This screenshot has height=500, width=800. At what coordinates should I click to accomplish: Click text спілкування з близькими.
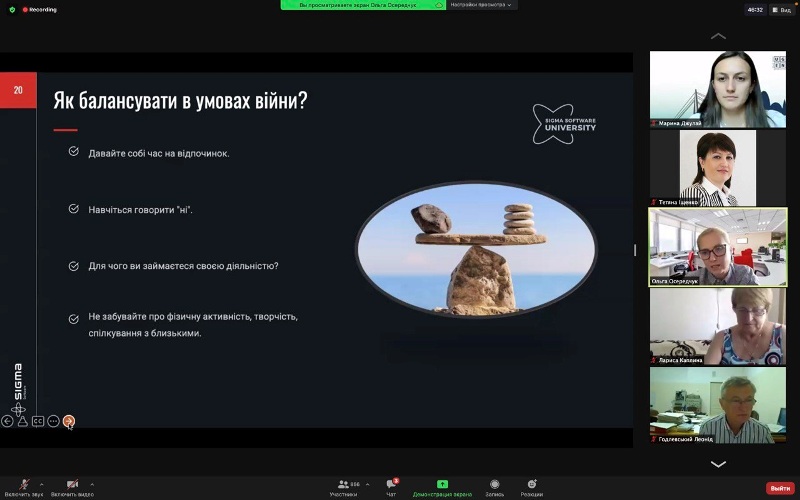click(x=145, y=333)
